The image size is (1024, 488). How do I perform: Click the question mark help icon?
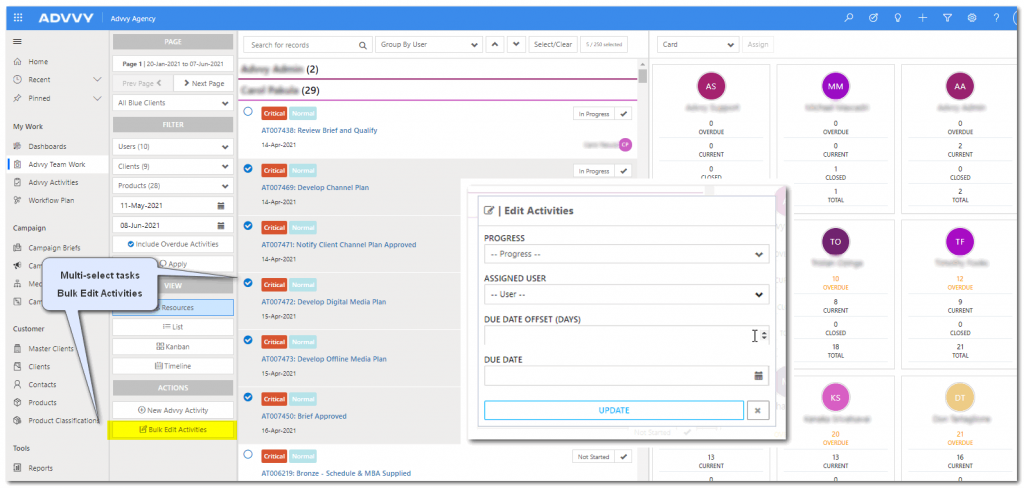coord(996,18)
